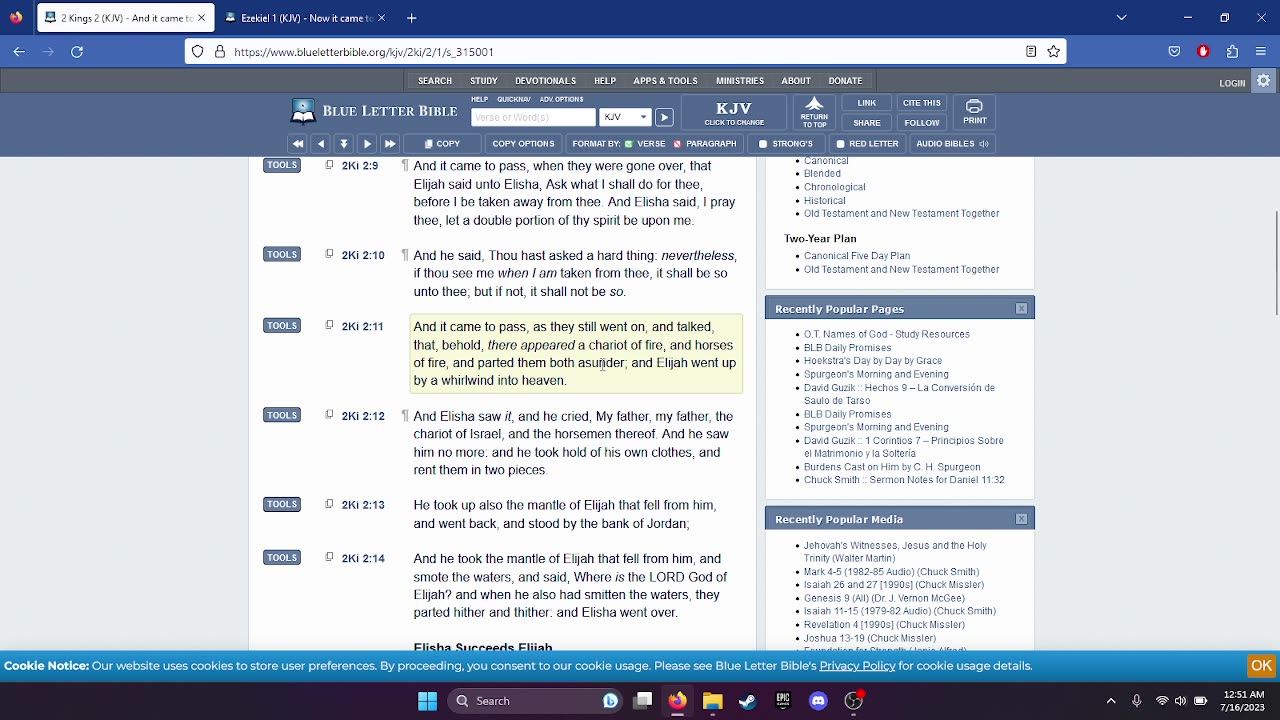Click the Windows Start button
The height and width of the screenshot is (720, 1280).
[x=427, y=701]
